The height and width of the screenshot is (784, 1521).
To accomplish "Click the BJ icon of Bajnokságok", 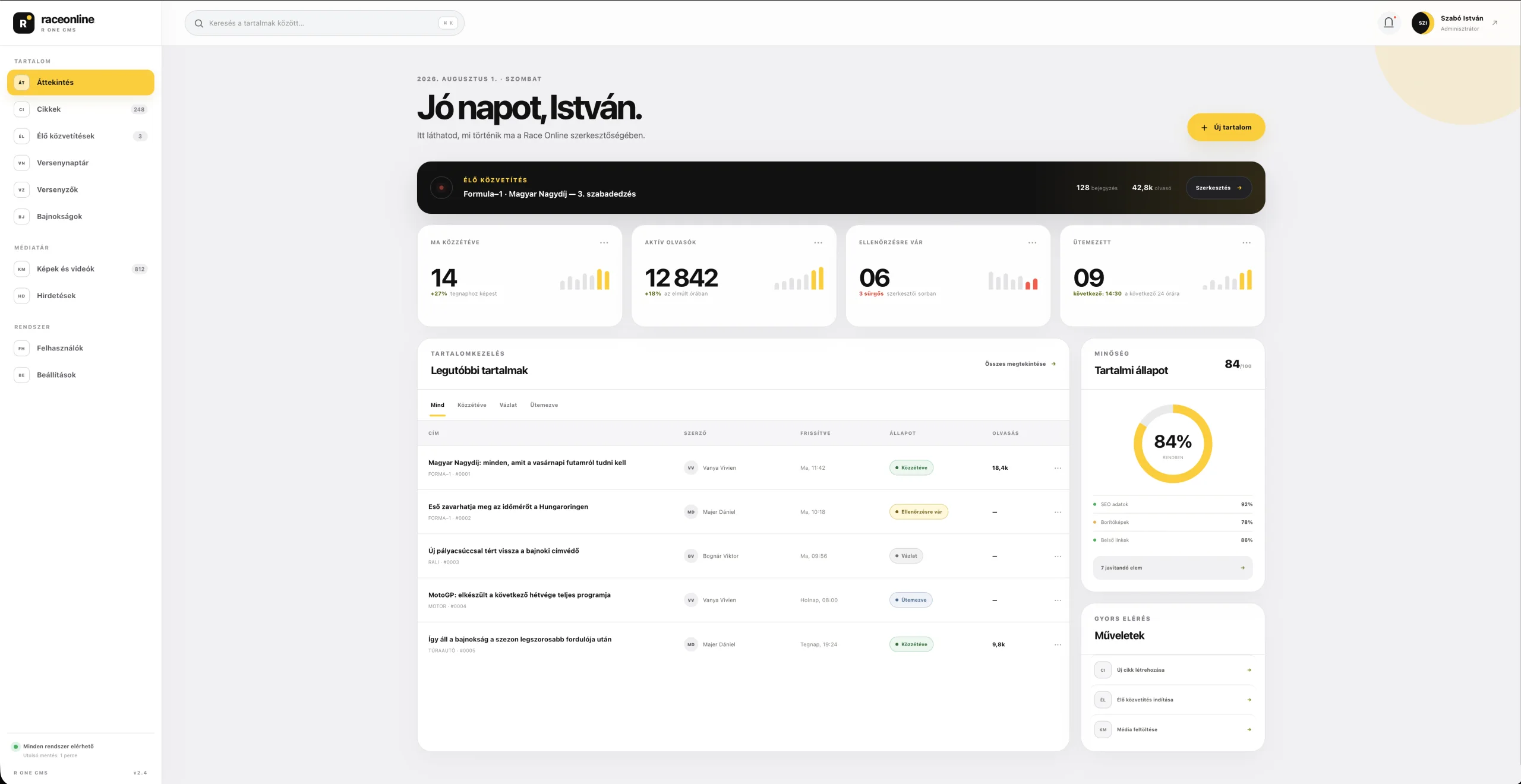I will (x=21, y=216).
